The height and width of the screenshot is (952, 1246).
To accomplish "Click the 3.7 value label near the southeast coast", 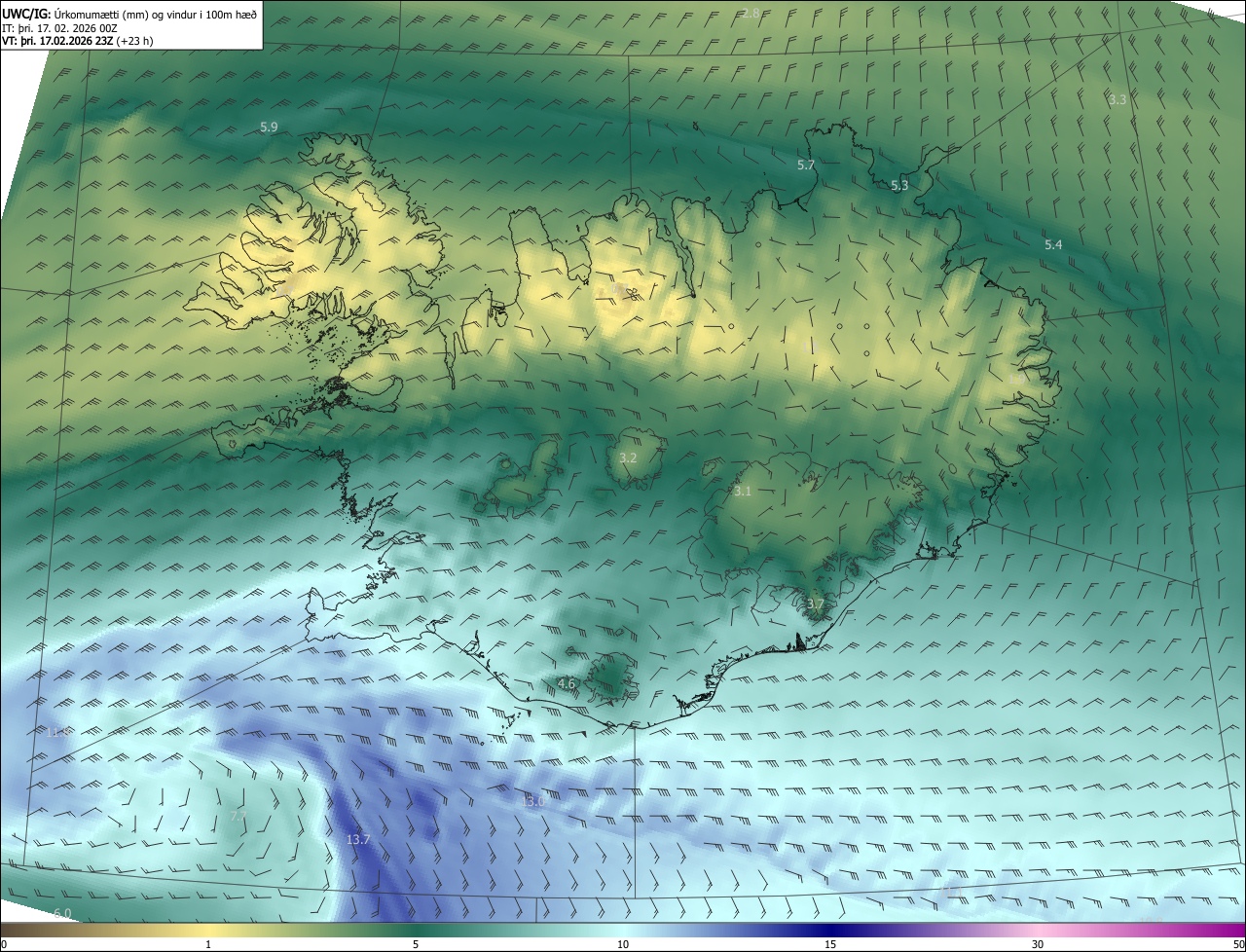I will tap(816, 604).
